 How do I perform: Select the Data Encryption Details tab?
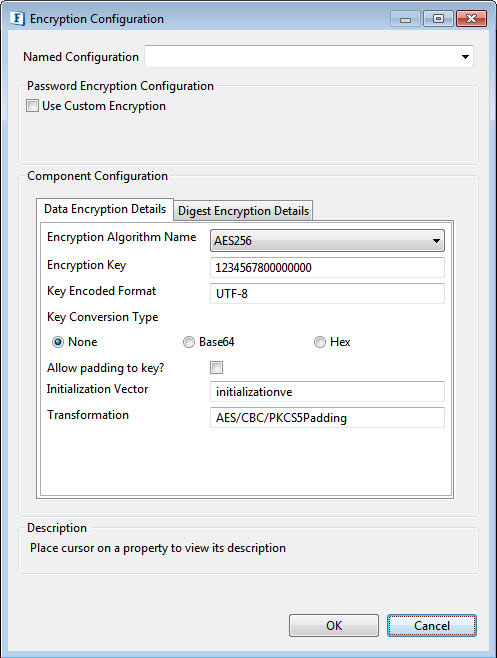click(x=105, y=209)
